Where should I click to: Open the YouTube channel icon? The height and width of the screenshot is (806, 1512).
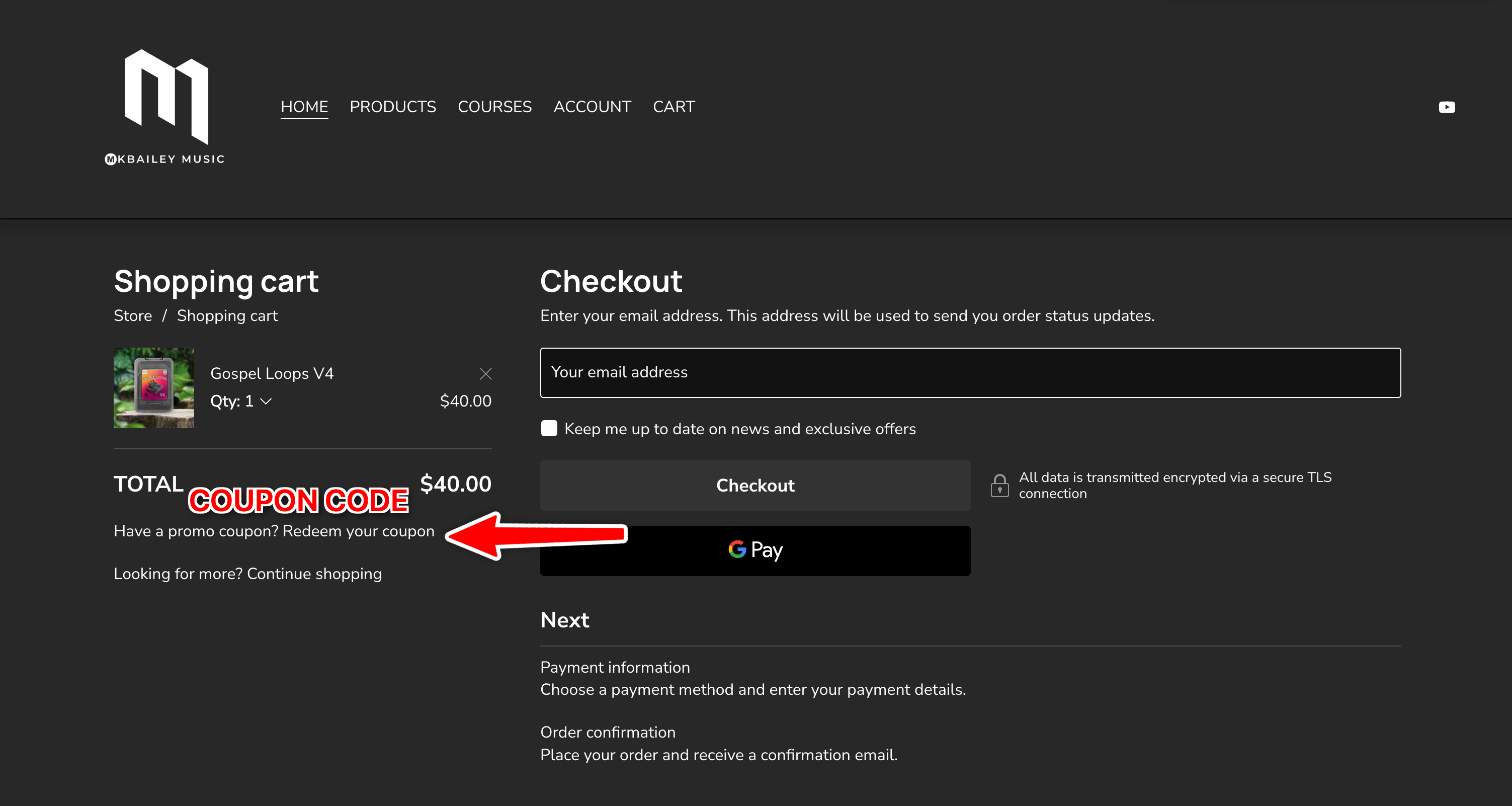tap(1446, 107)
